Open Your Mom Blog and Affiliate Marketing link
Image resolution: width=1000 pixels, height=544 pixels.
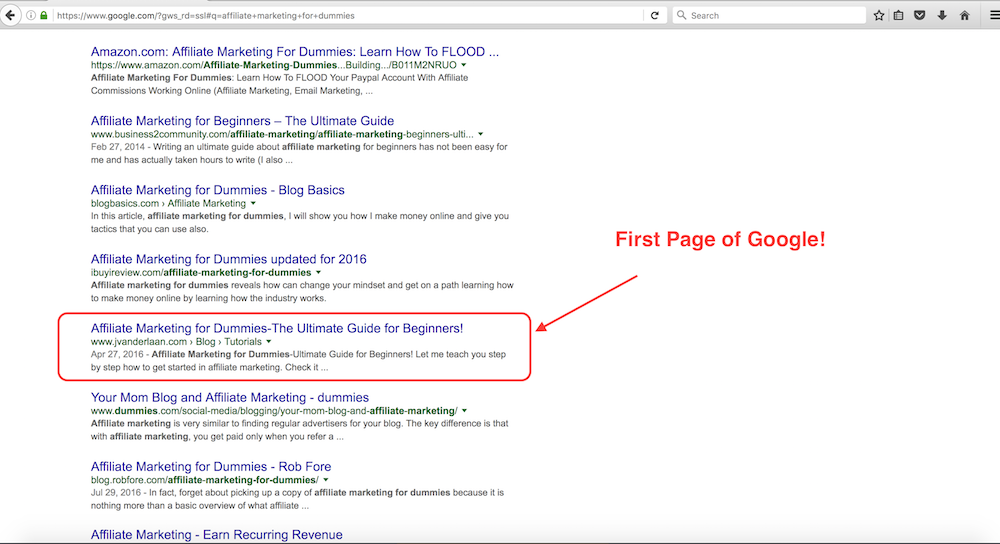[x=229, y=397]
